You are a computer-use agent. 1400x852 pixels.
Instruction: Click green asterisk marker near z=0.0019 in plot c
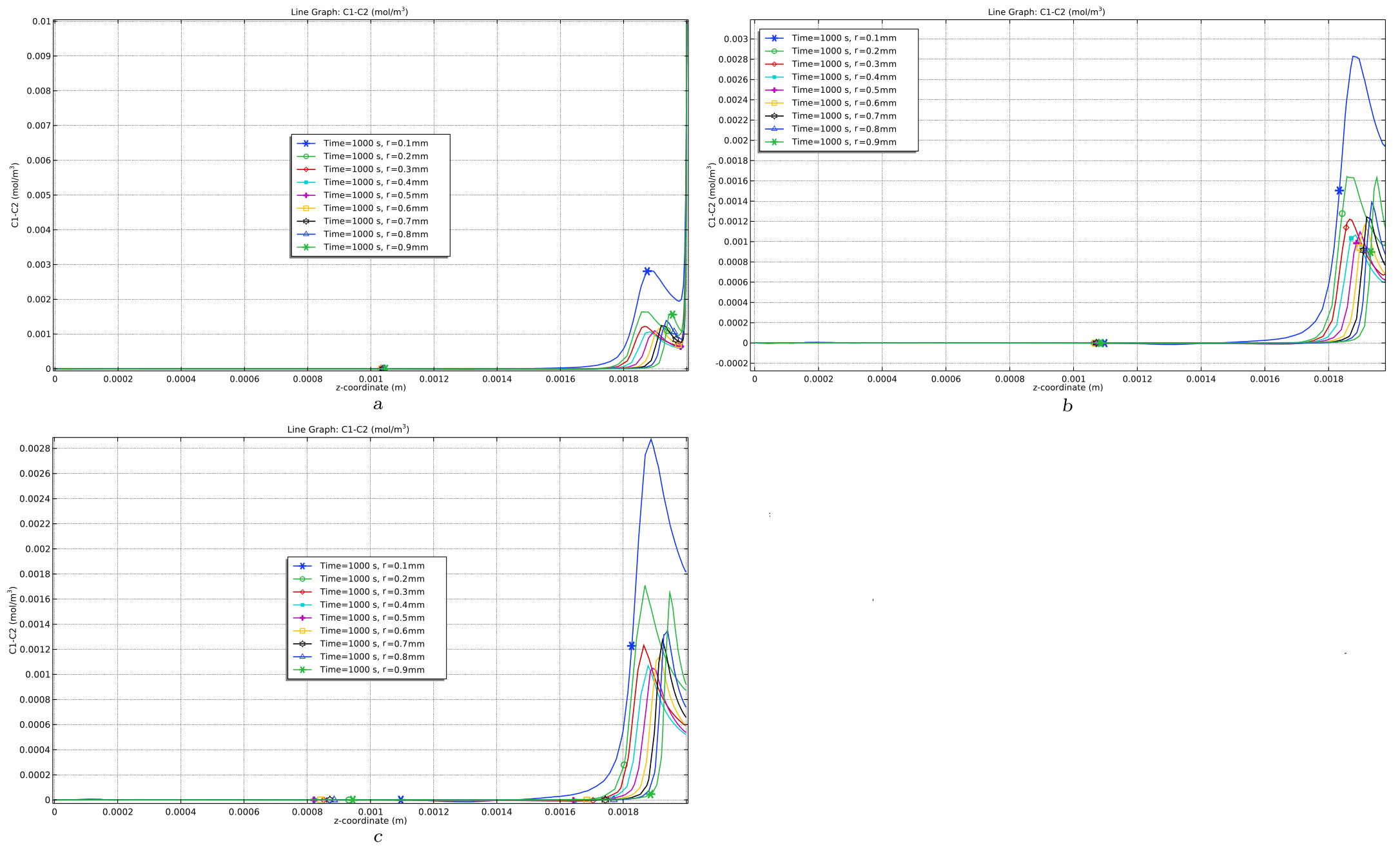(x=650, y=794)
